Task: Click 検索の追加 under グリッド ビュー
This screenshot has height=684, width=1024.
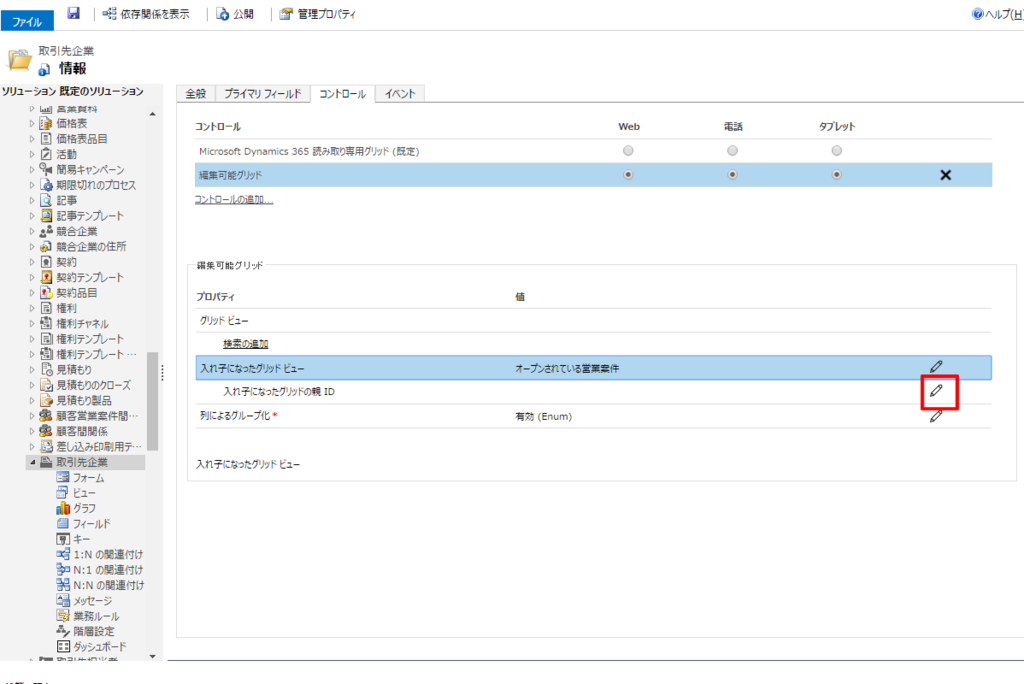Action: click(246, 344)
